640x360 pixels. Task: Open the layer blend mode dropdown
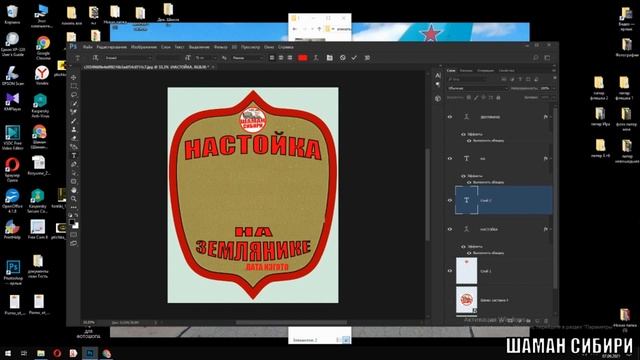(478, 88)
